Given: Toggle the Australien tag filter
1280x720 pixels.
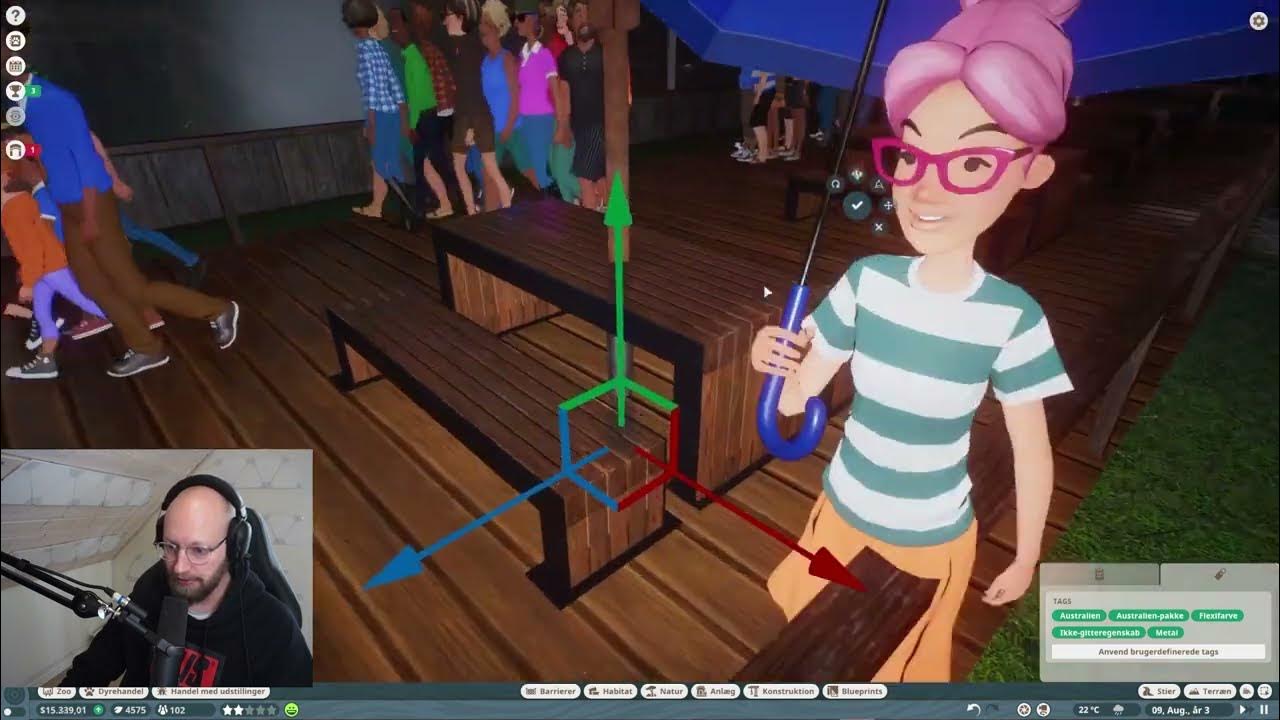Looking at the screenshot, I should [x=1079, y=616].
